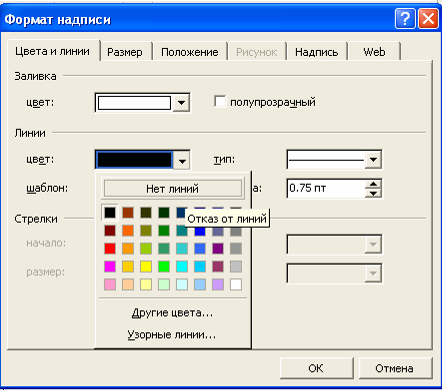Pick the red color swatch

(110, 248)
